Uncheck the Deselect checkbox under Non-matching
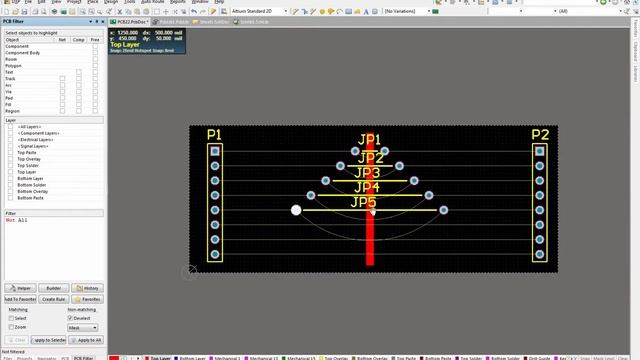640x360 pixels. (70, 318)
